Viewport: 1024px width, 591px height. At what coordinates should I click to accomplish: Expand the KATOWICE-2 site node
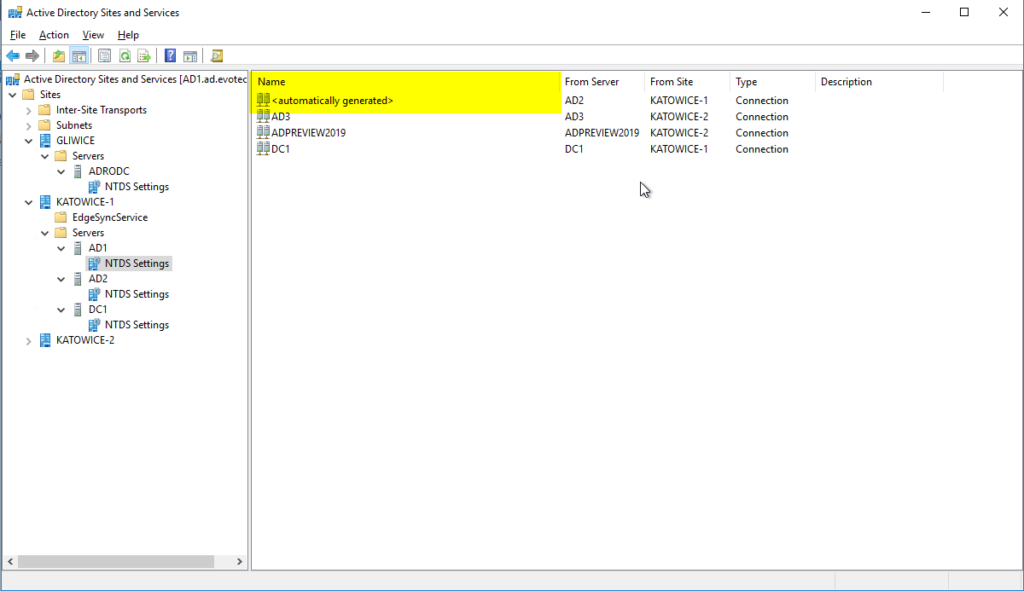coord(28,340)
